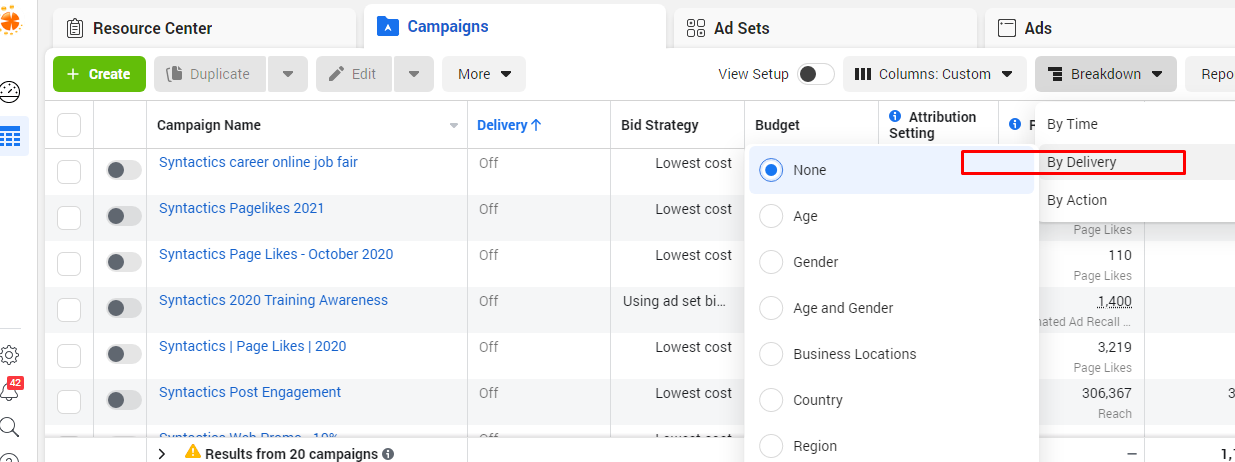Click the Edit button
Screen dimensions: 1235x462
(x=354, y=74)
